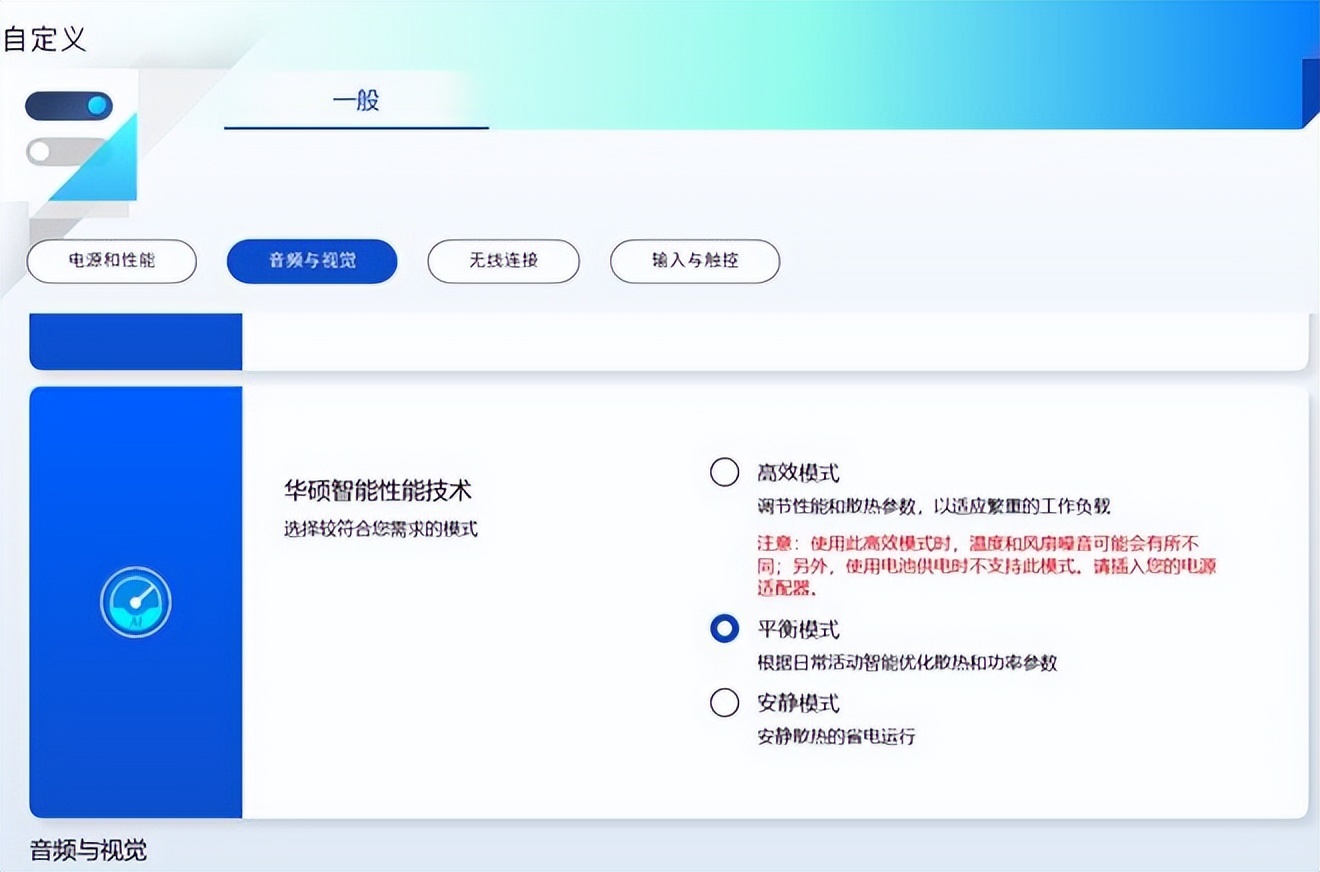The height and width of the screenshot is (872, 1320).
Task: Click the 音频与视觉 section heading at bottom
Action: coord(89,851)
